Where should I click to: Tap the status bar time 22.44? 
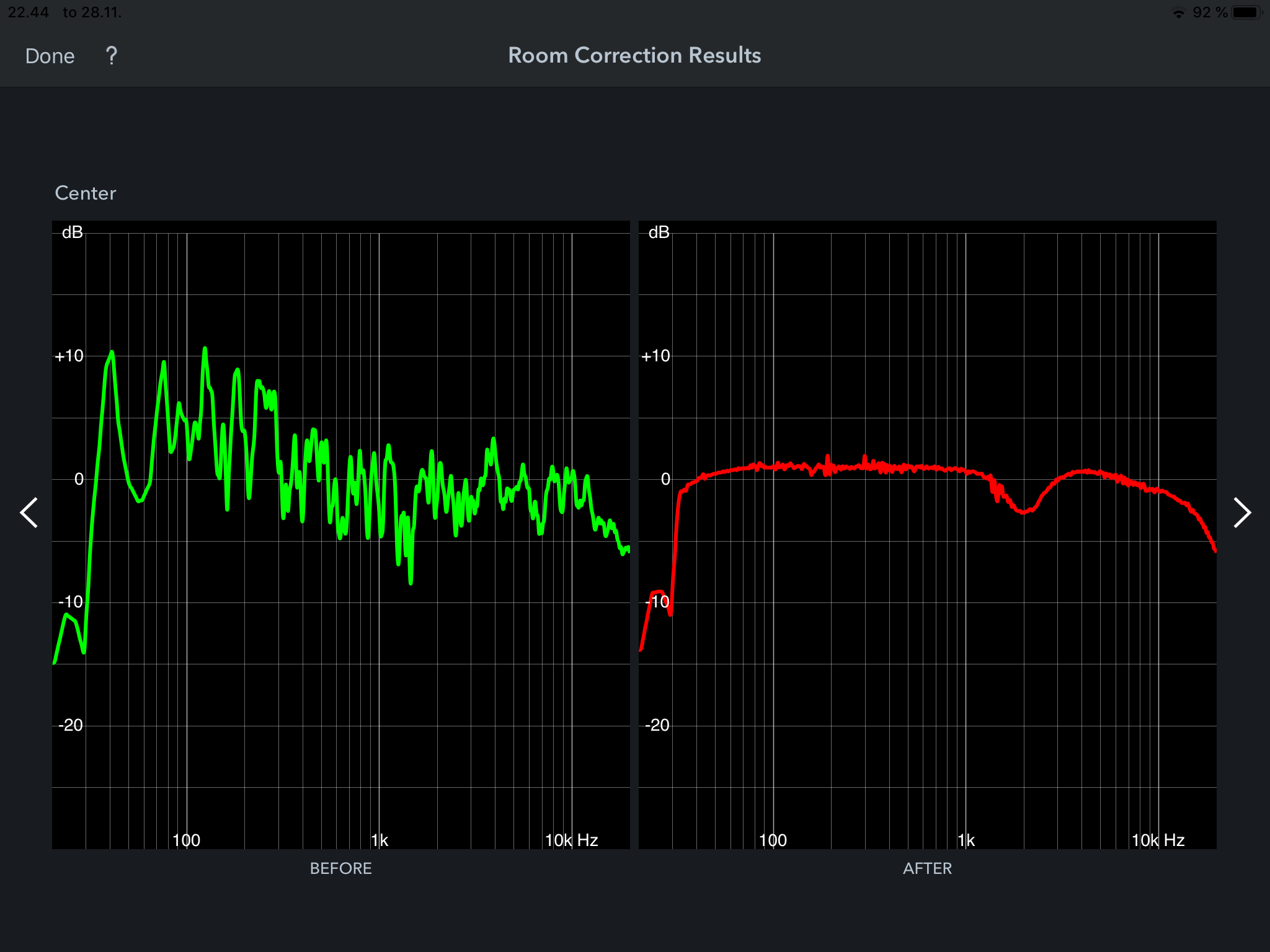pos(29,12)
